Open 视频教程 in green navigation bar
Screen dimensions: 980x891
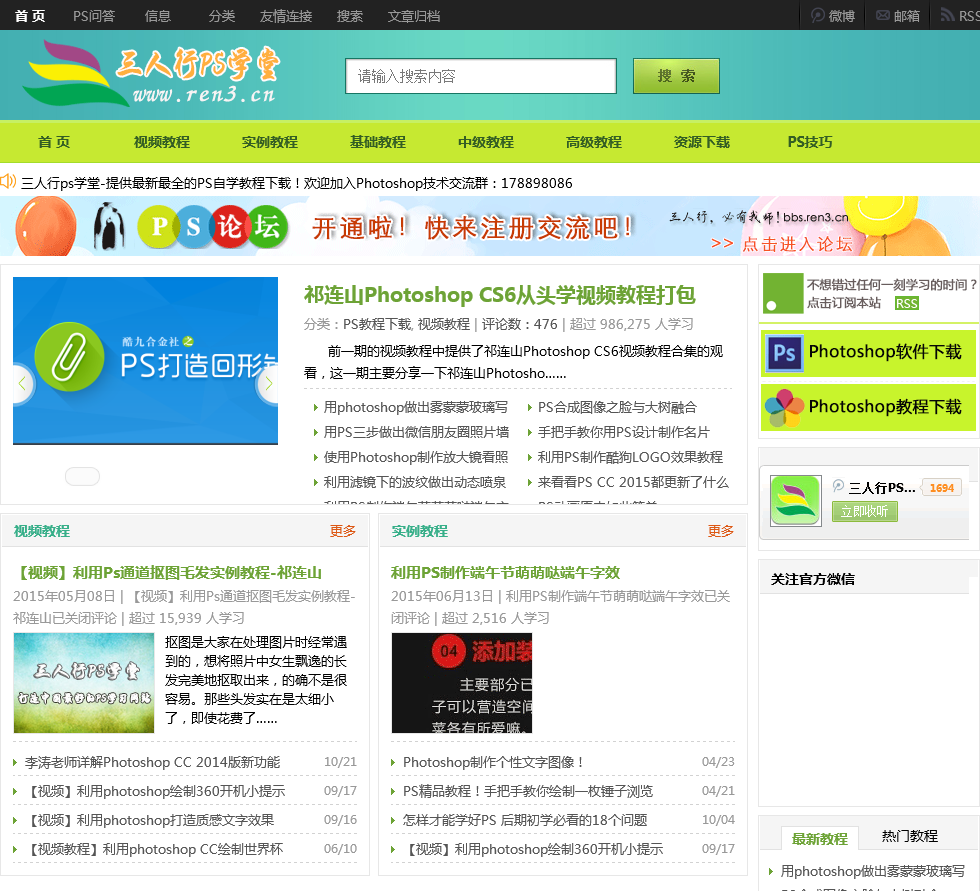click(x=162, y=142)
